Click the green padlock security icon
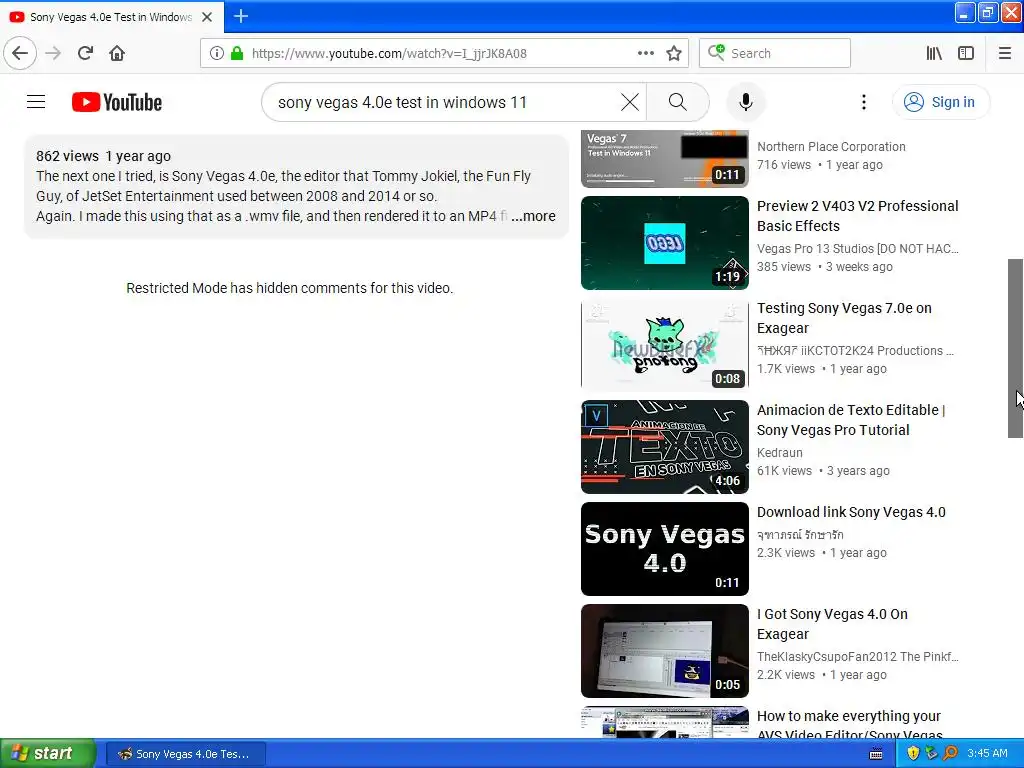This screenshot has height=768, width=1024. coord(237,53)
